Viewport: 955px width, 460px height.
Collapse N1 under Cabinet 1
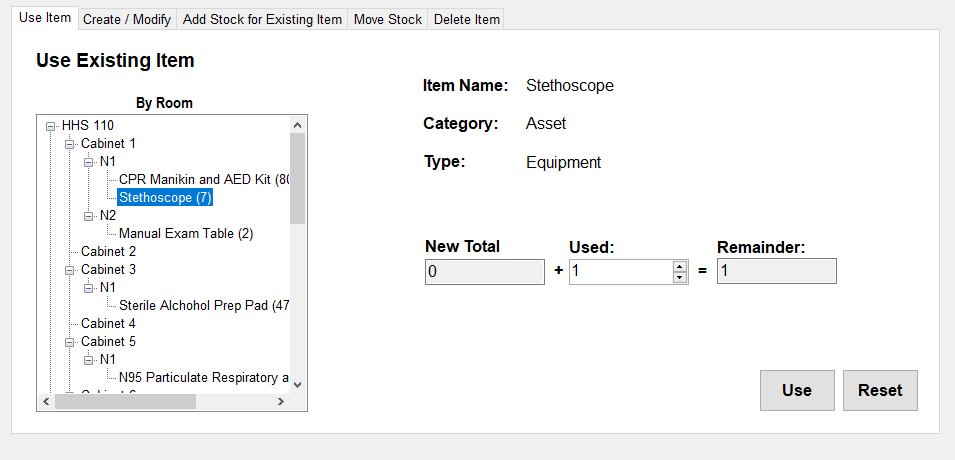88,162
